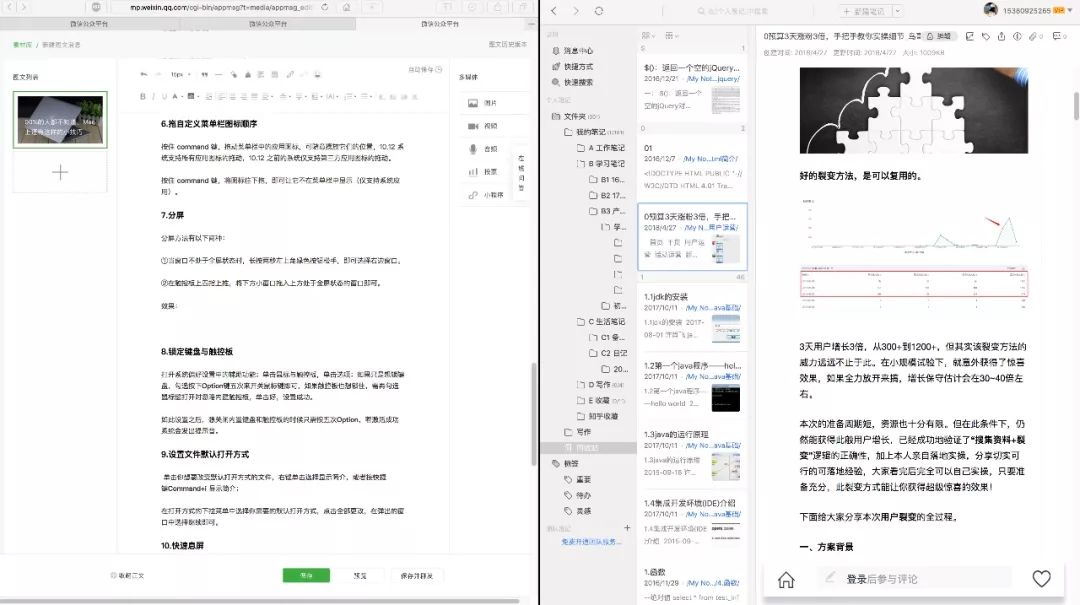Add a new article with the plus box
The width and height of the screenshot is (1080, 605).
pyautogui.click(x=59, y=172)
